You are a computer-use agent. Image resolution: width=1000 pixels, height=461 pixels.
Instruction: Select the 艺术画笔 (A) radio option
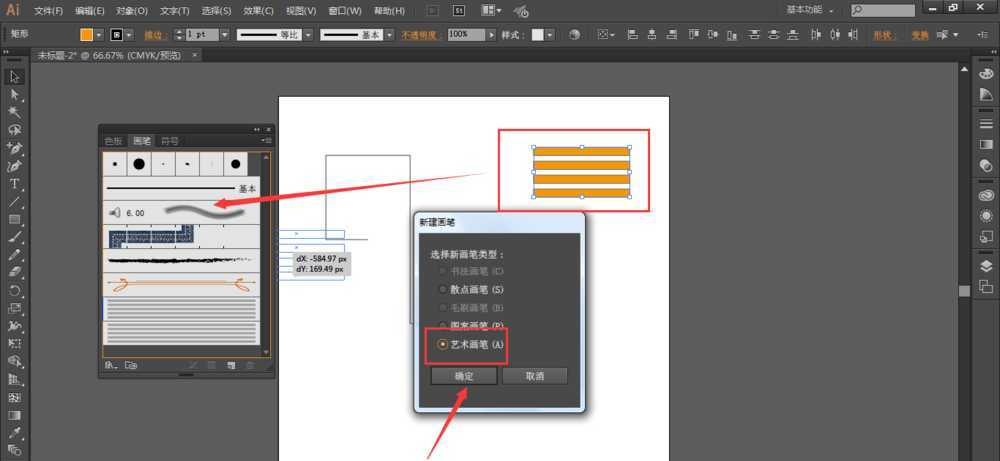(x=443, y=344)
